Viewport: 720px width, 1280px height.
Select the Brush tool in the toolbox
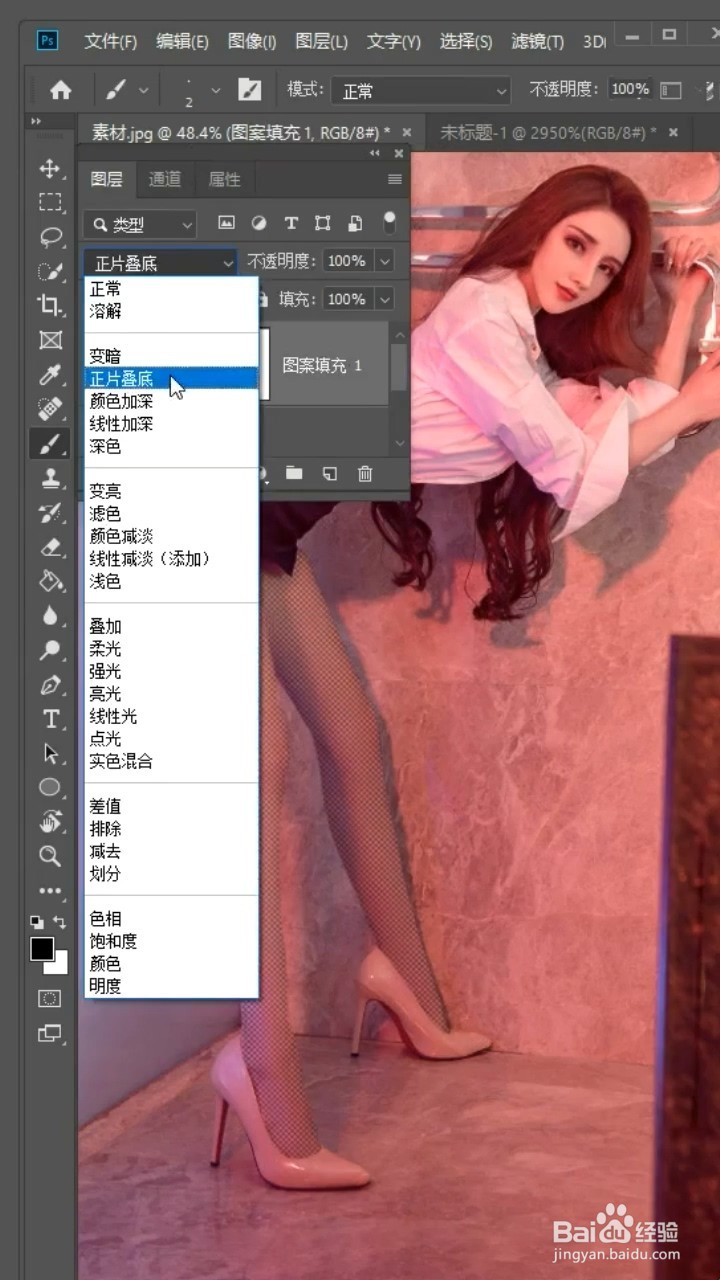pyautogui.click(x=50, y=444)
